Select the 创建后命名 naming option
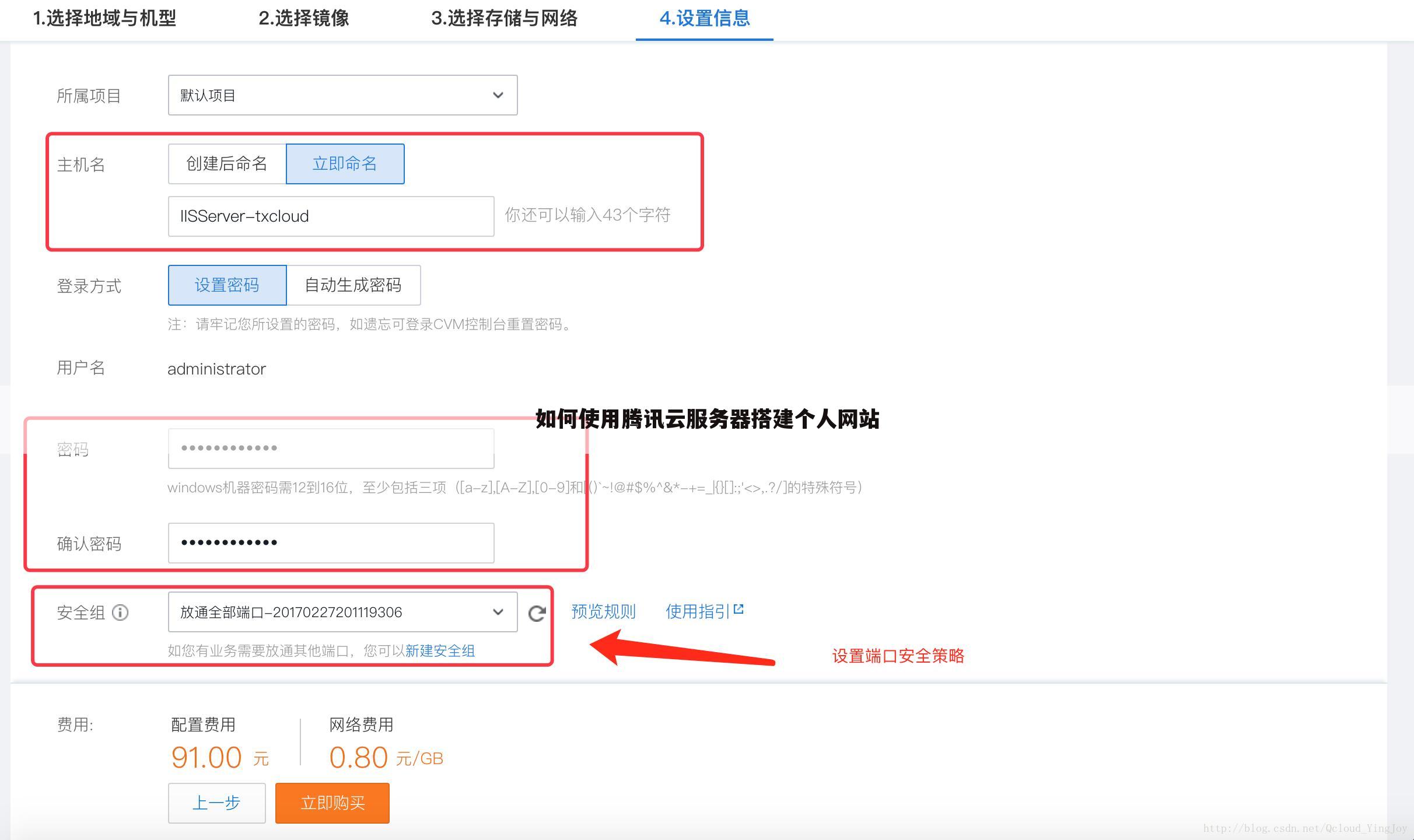Screen dimensions: 1414x840 [x=226, y=164]
